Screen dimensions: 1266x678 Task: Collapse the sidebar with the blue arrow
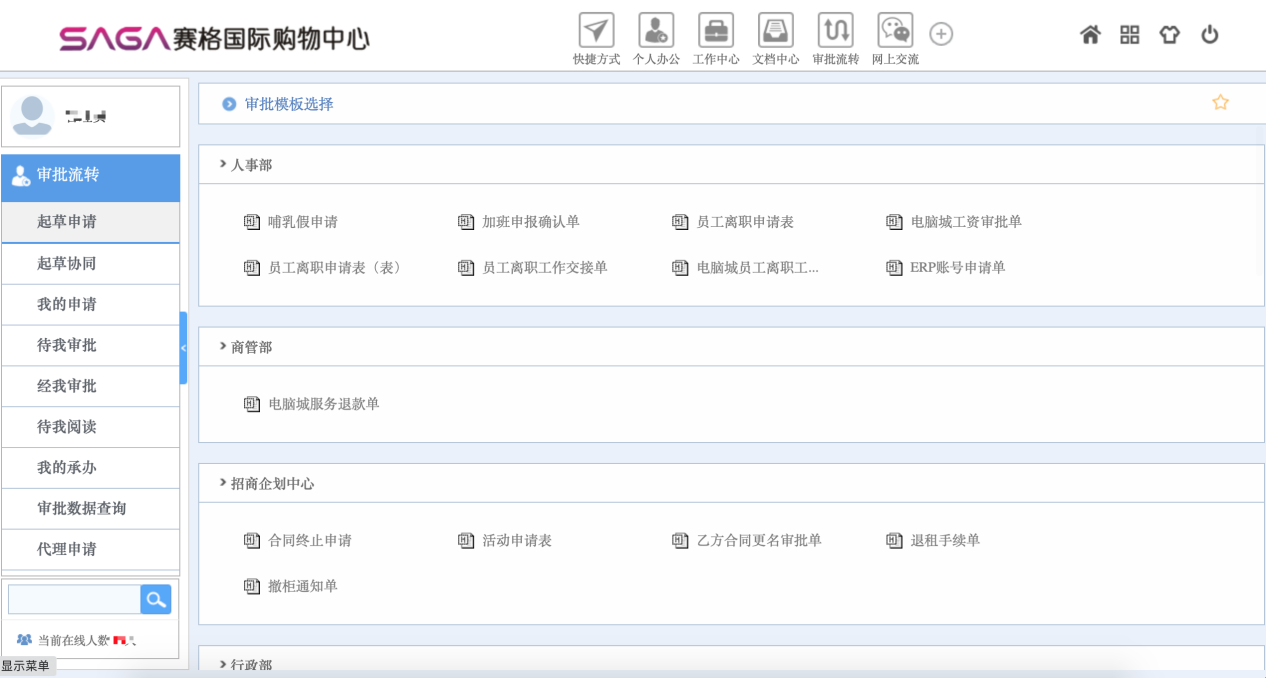[184, 350]
